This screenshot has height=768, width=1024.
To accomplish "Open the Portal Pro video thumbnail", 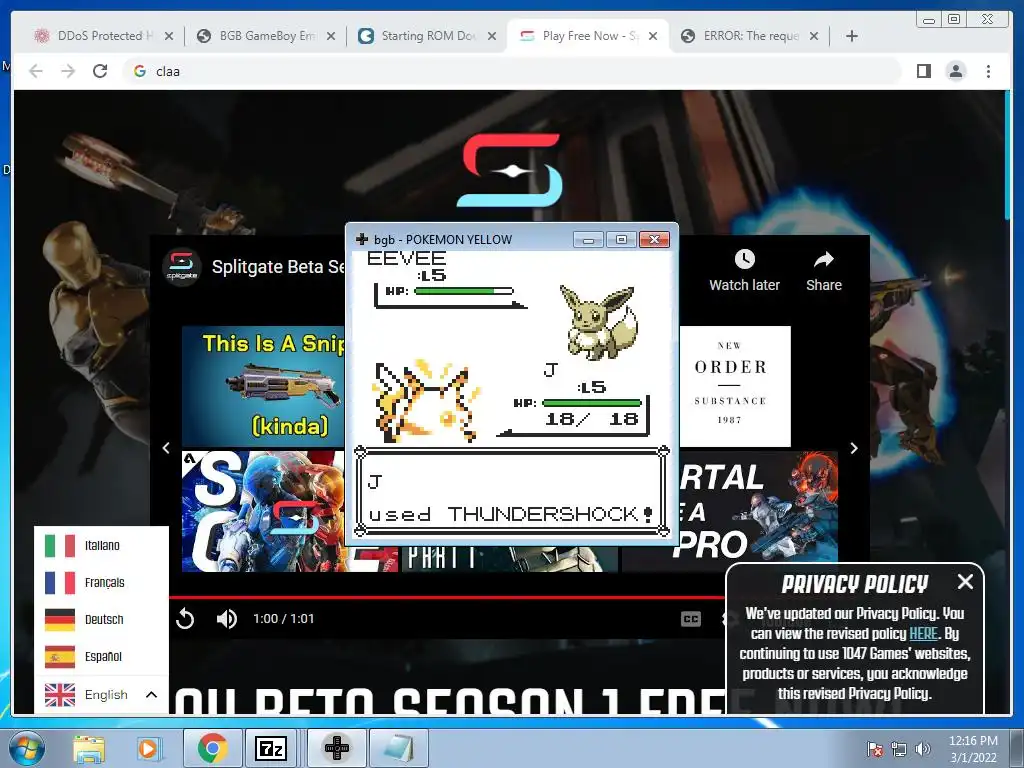I will click(x=758, y=506).
